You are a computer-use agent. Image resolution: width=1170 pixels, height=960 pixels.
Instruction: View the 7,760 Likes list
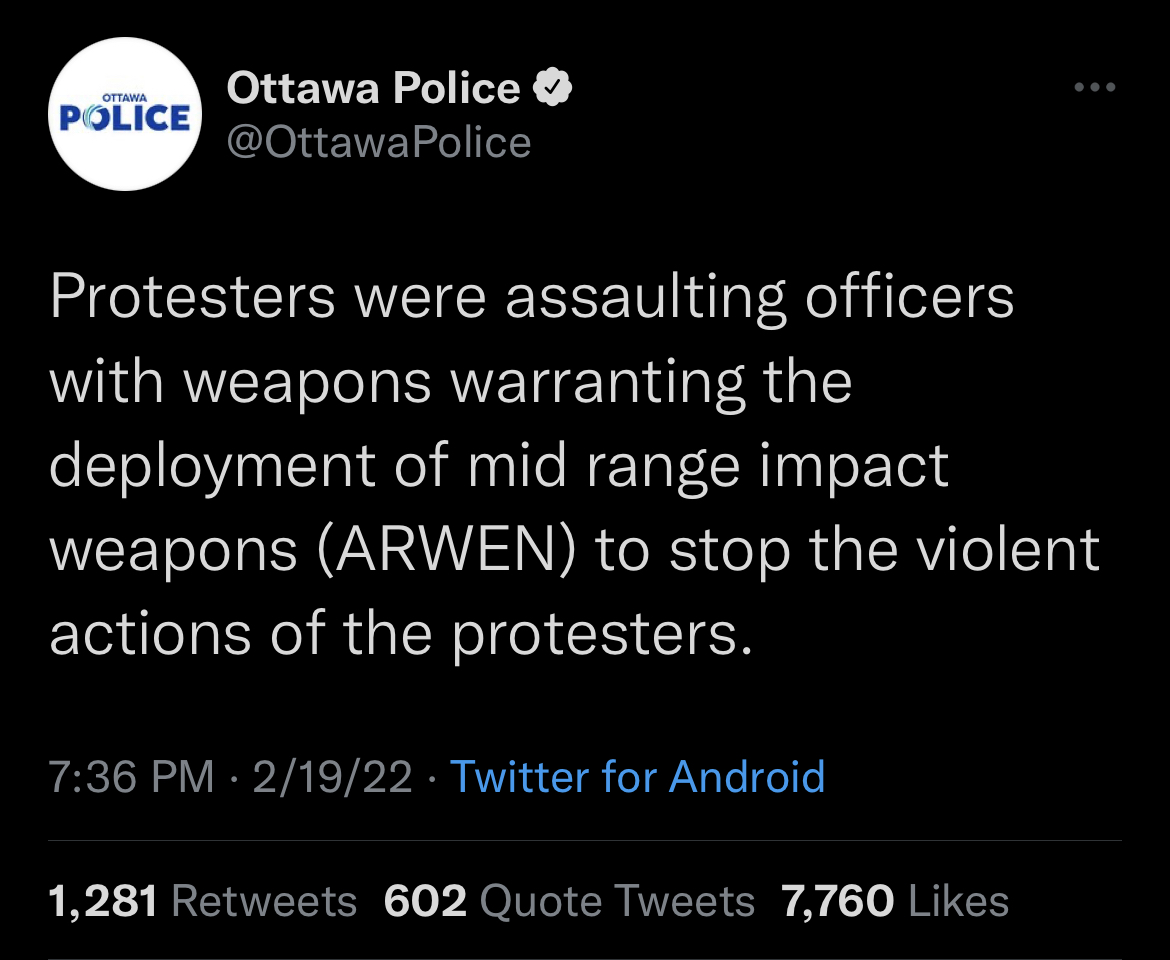click(x=895, y=900)
